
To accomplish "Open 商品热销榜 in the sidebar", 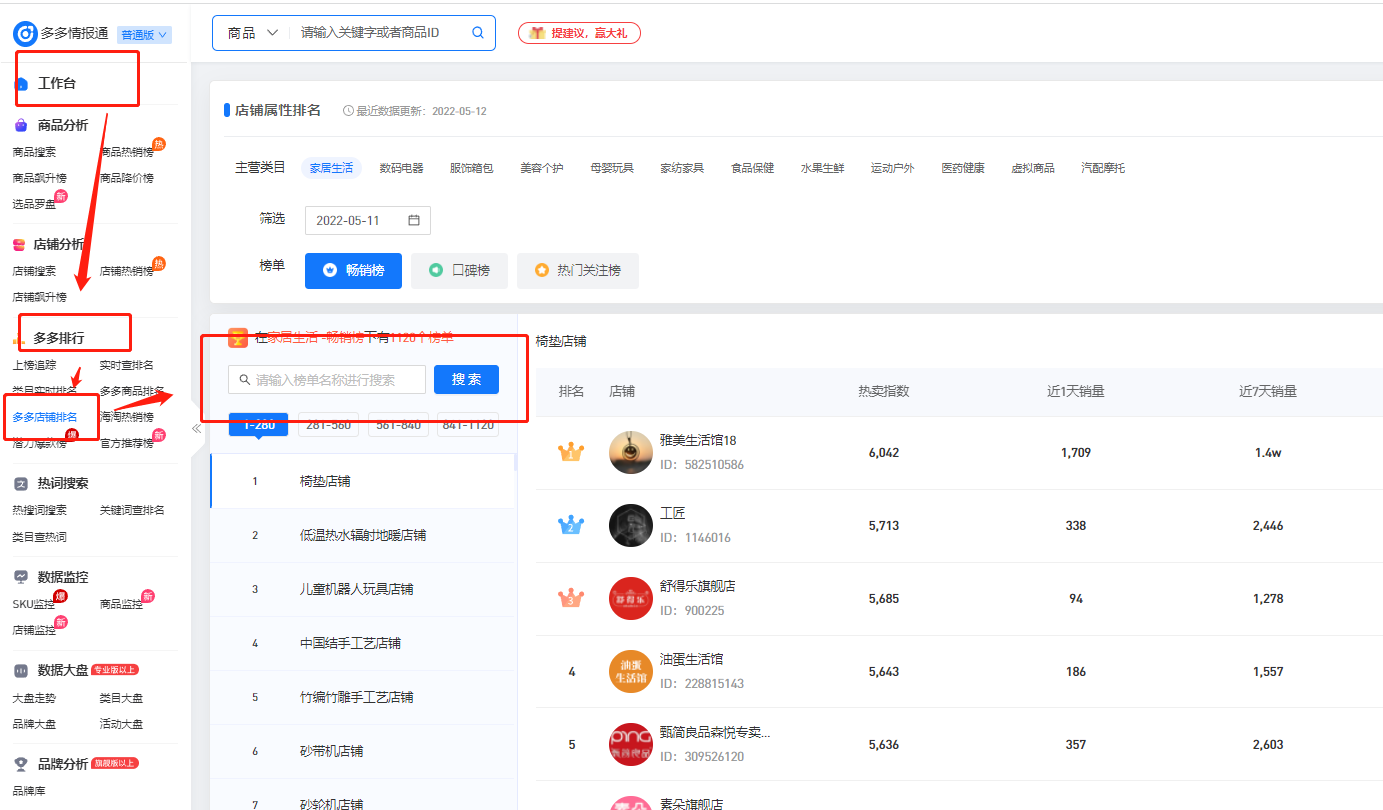I will (127, 152).
